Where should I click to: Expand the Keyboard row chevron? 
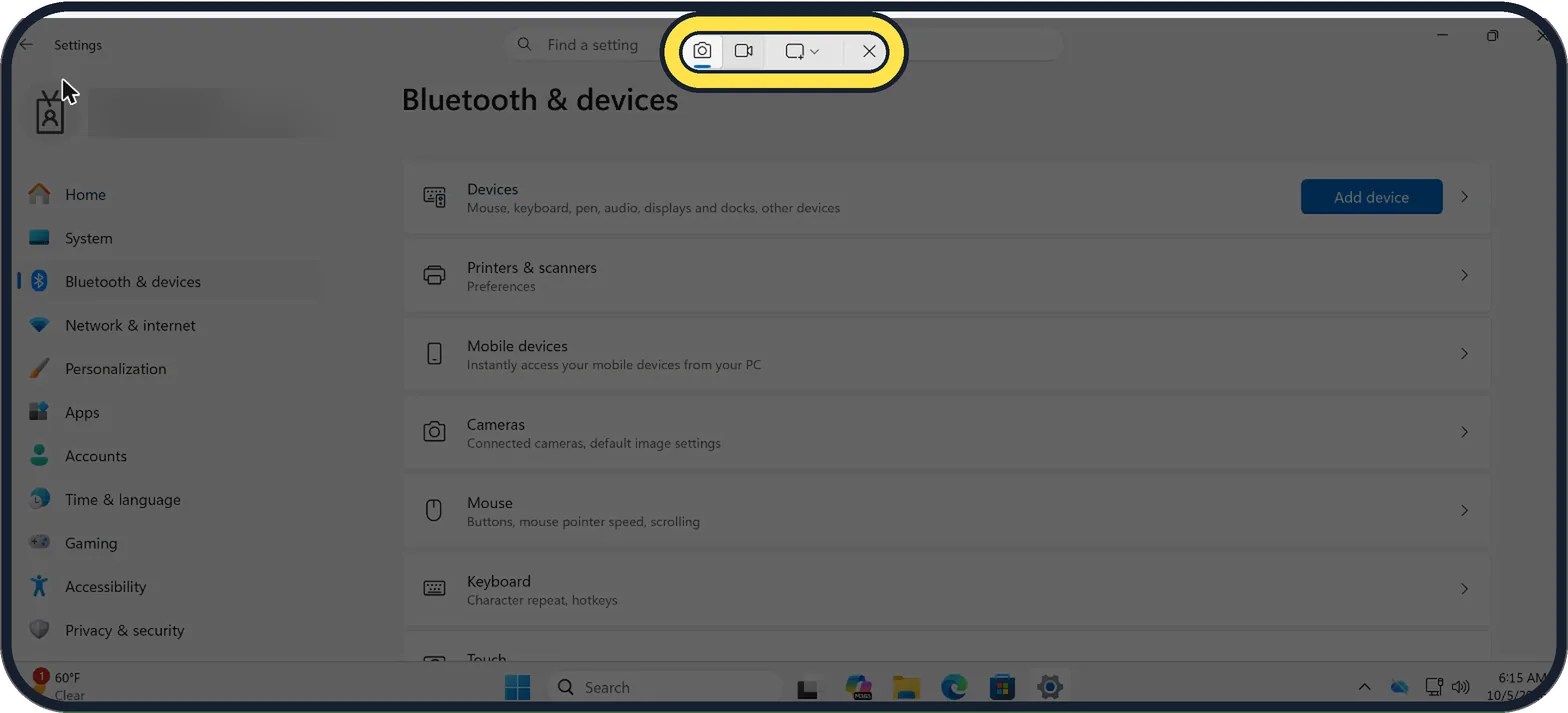(x=1464, y=589)
